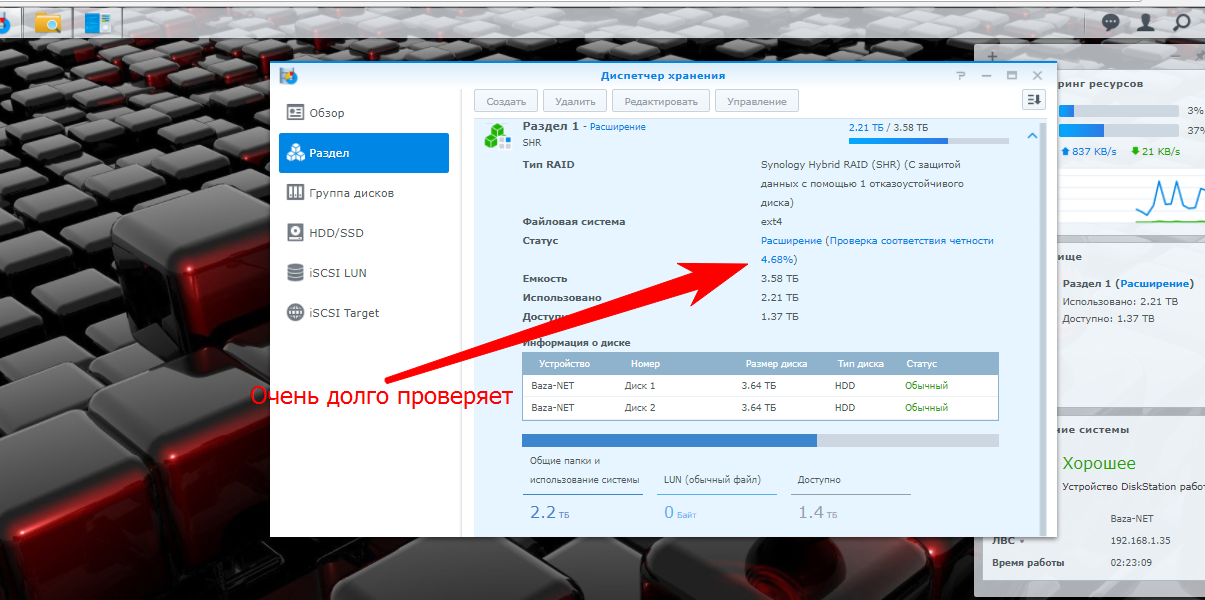Open the notifications speech bubble icon

tap(1111, 21)
